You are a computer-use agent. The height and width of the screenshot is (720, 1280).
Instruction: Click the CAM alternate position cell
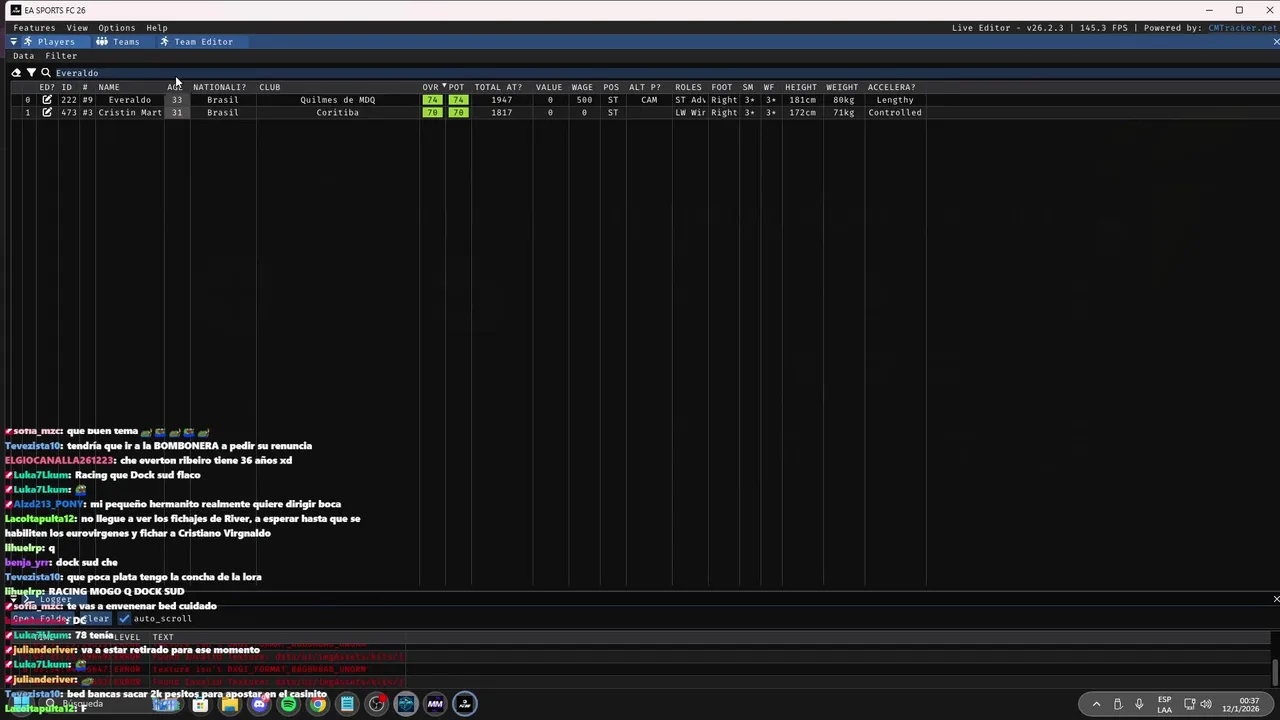click(x=649, y=100)
